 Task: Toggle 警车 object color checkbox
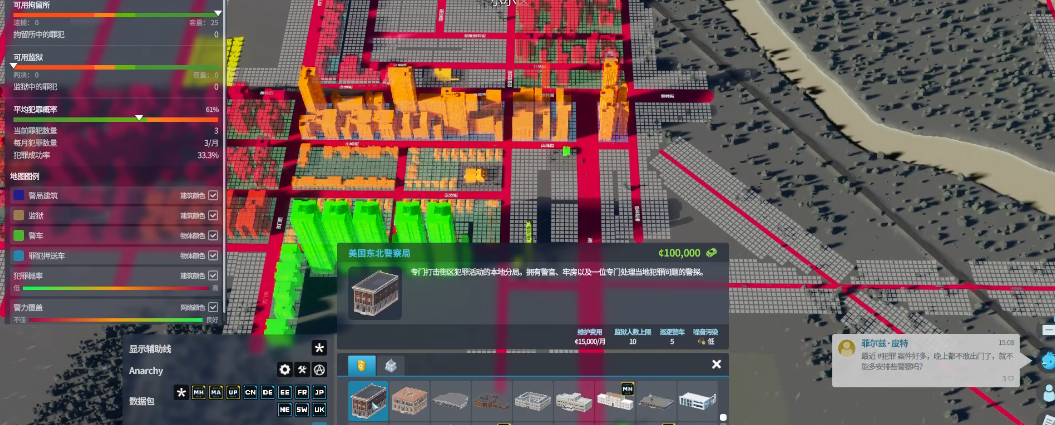click(213, 235)
